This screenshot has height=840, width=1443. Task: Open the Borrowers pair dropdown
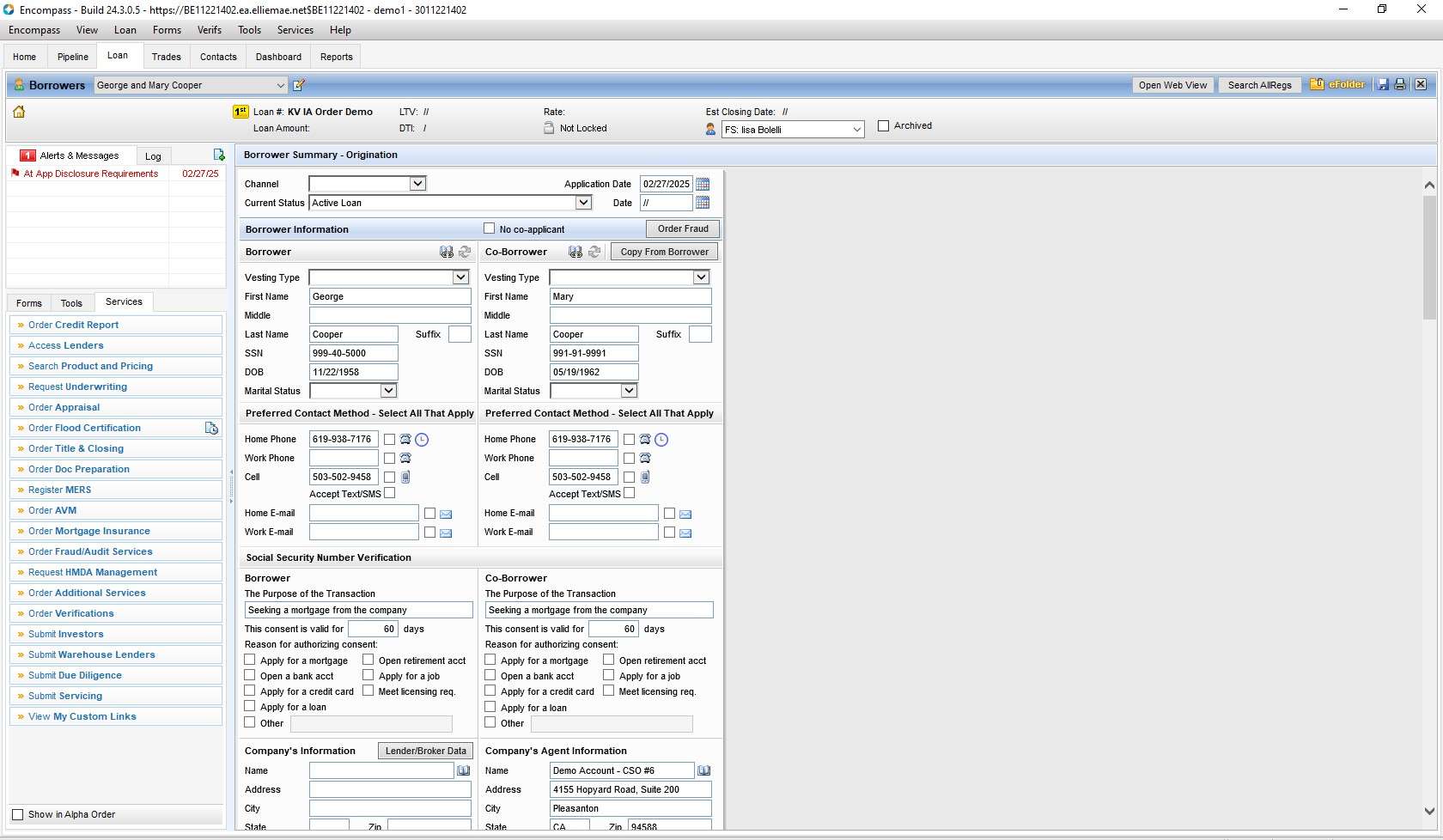click(280, 85)
